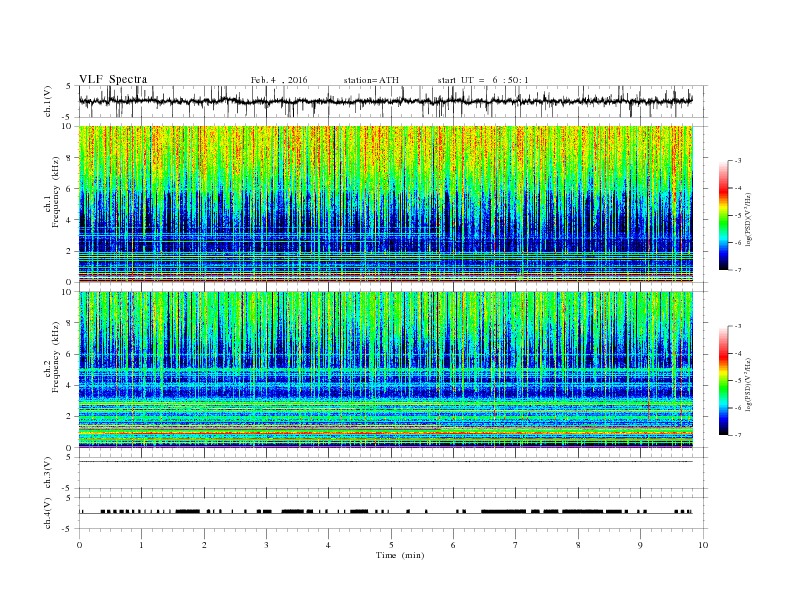
Task: Click the time axis tick label "5"
Action: coord(391,545)
